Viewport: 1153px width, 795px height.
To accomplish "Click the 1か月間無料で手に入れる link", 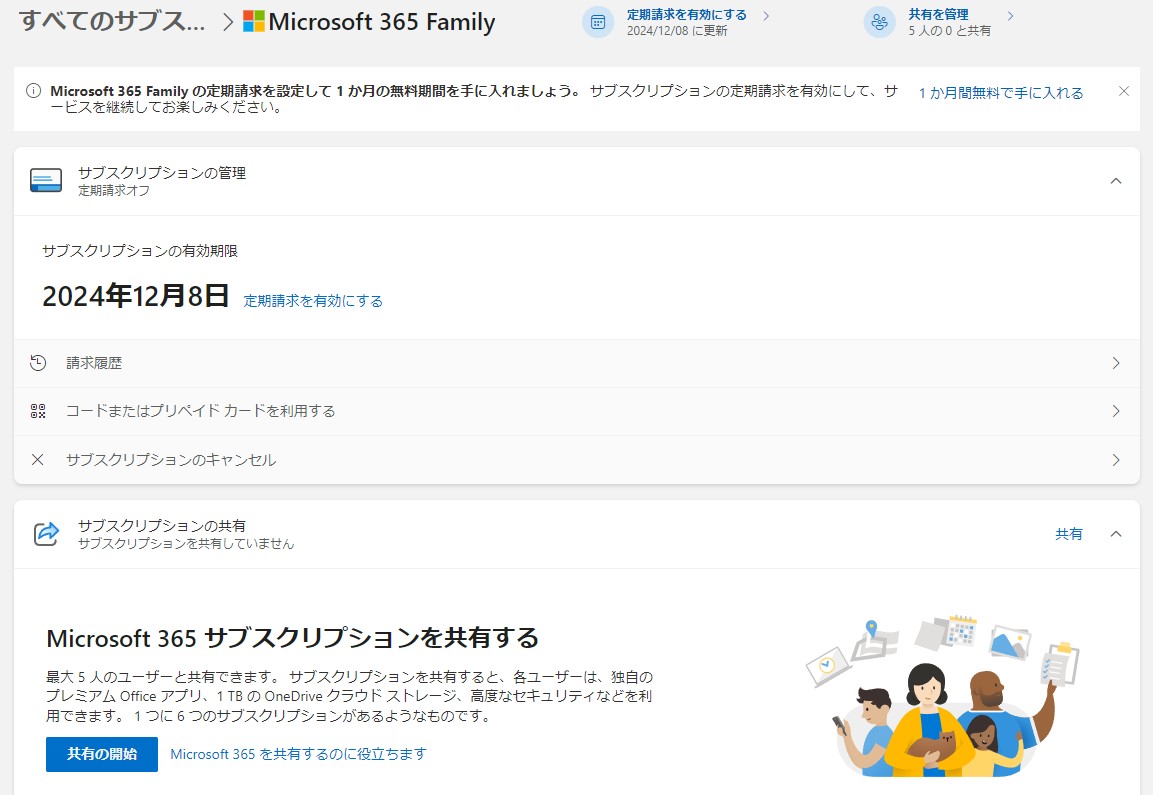I will coord(1000,93).
